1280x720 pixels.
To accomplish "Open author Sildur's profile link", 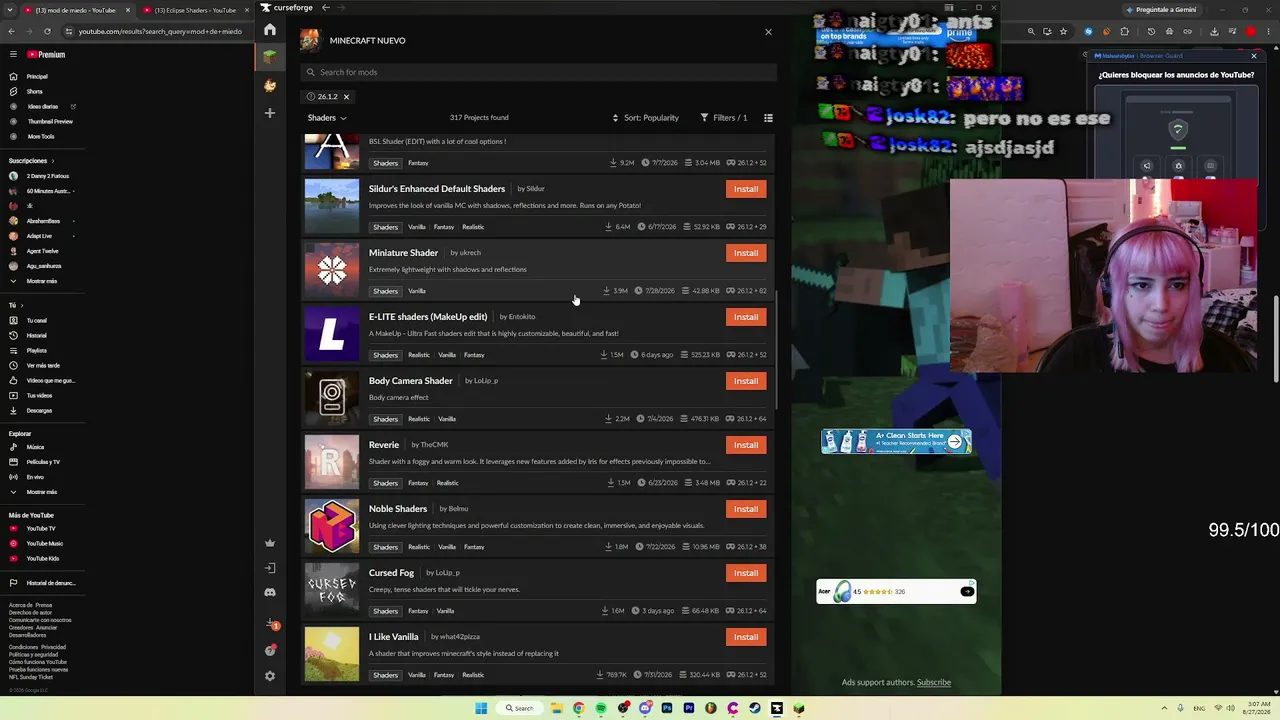I will (x=535, y=189).
